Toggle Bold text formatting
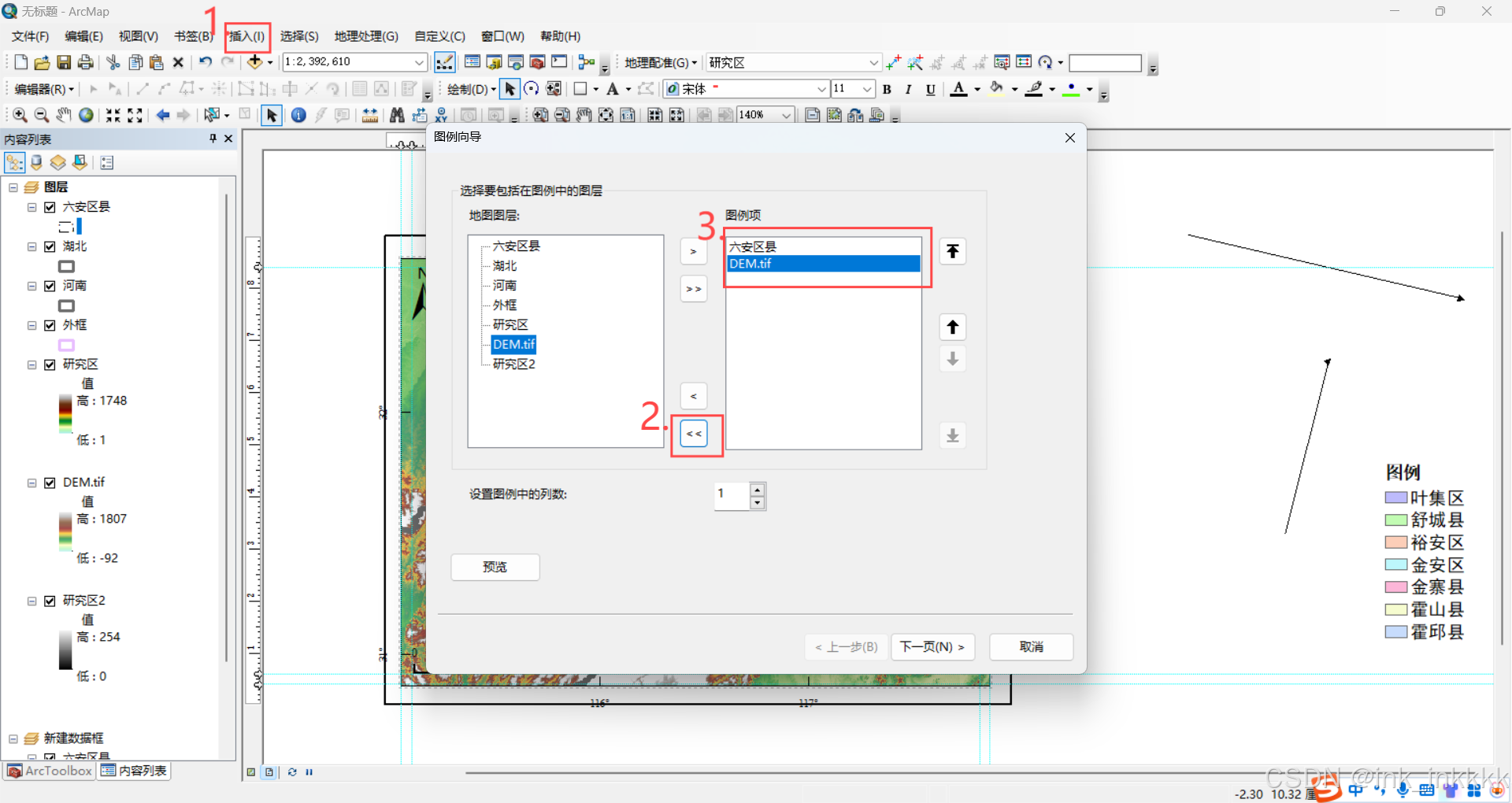This screenshot has width=1512, height=803. pos(887,89)
